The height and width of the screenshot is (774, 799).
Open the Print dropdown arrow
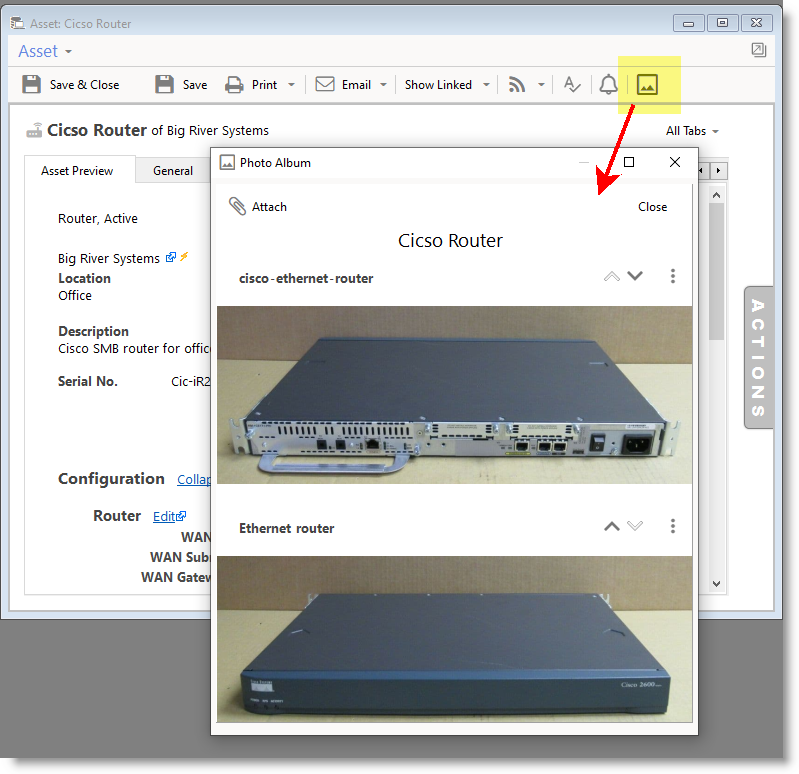click(x=292, y=85)
